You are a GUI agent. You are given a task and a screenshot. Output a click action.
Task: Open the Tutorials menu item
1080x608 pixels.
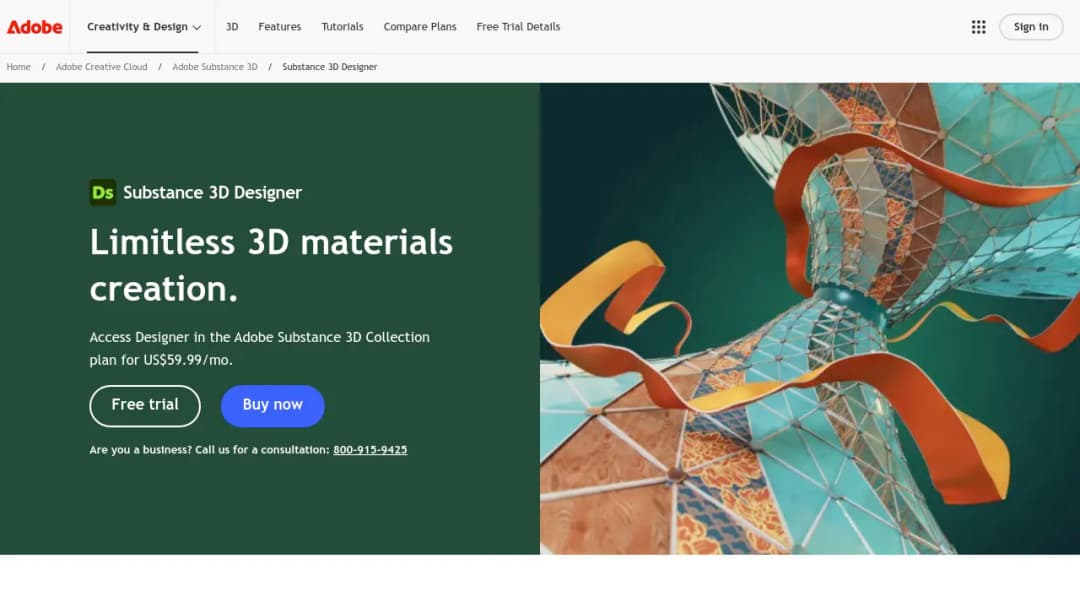click(x=342, y=27)
